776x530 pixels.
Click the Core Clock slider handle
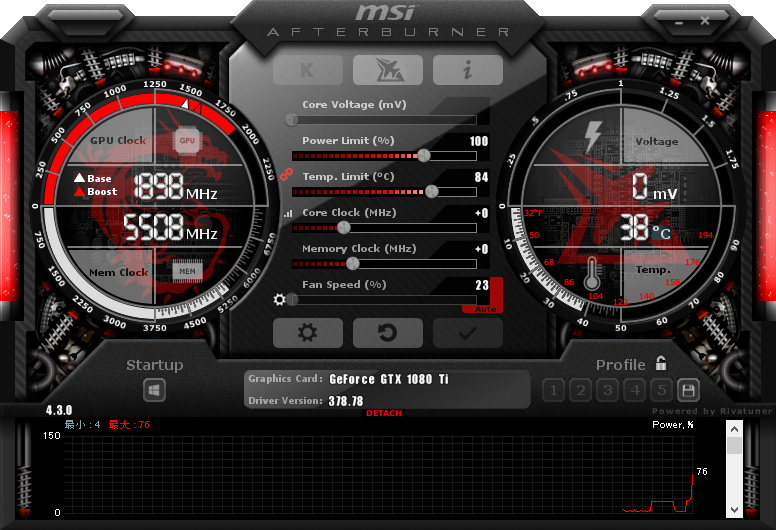[x=343, y=228]
